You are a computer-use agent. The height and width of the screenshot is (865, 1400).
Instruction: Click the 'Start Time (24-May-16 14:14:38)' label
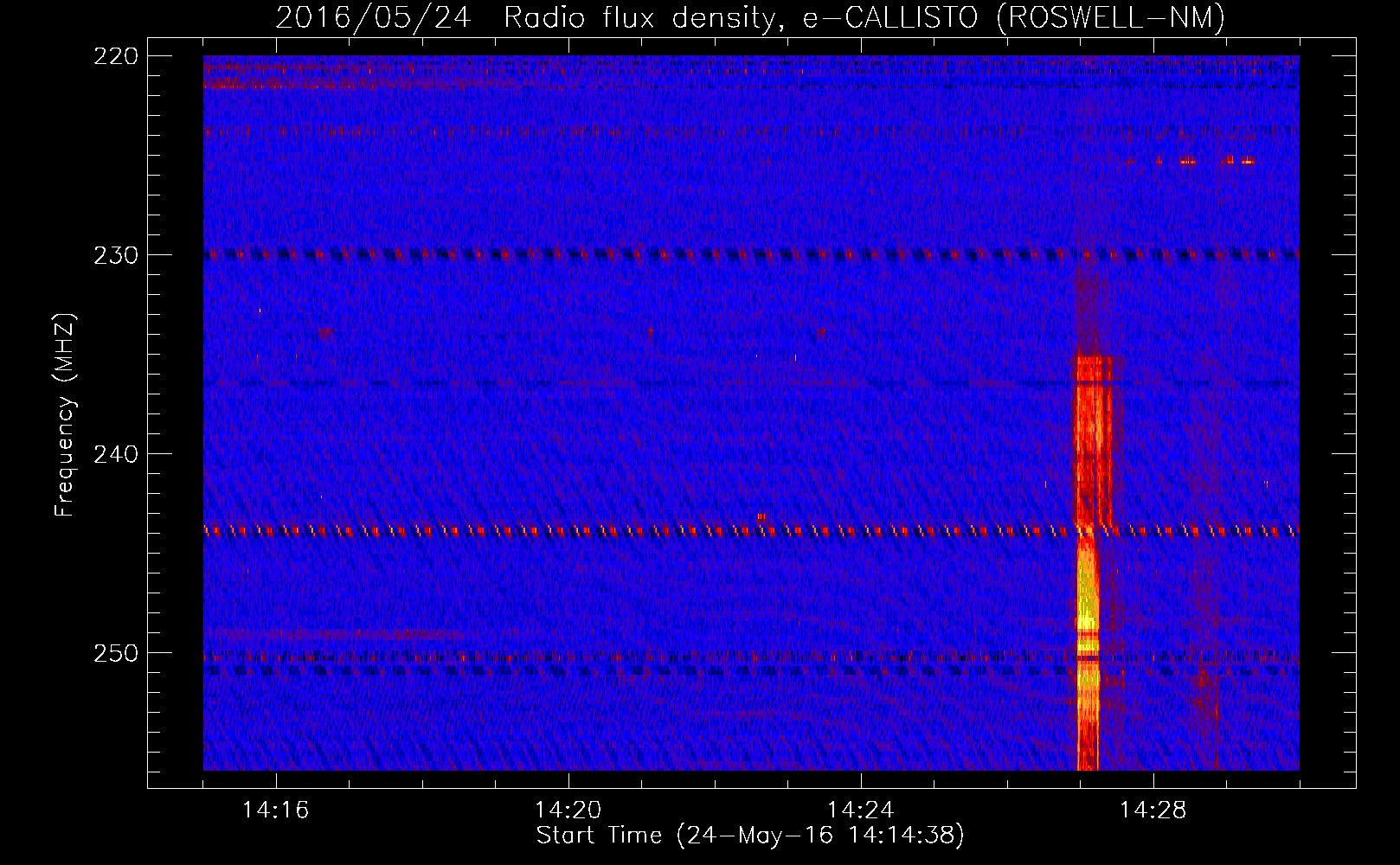click(750, 836)
